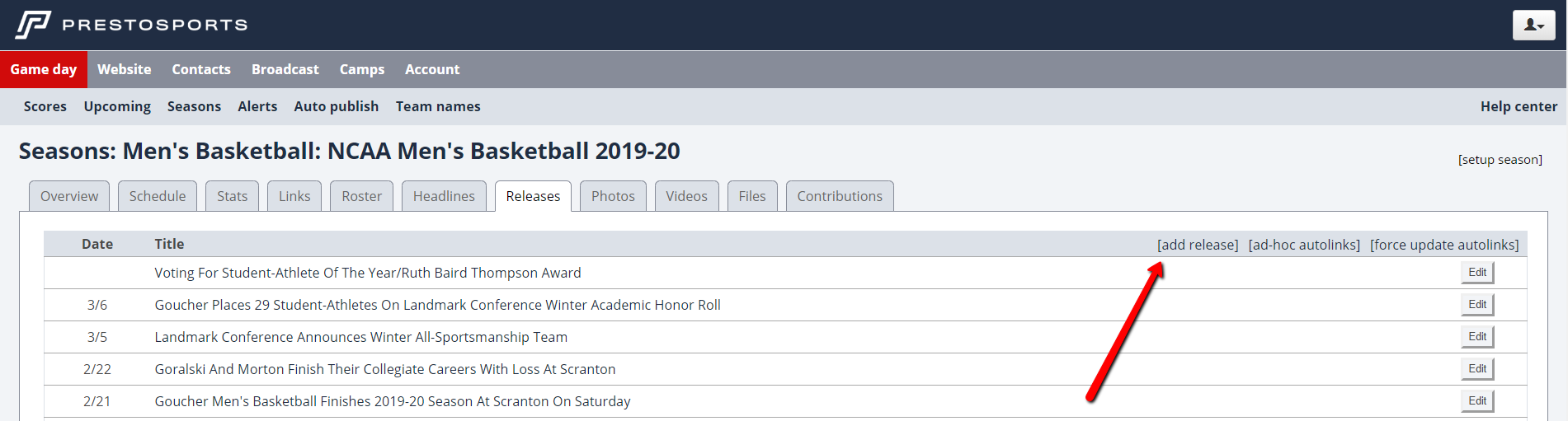Click the PrestoSports logo icon
This screenshot has width=1568, height=421.
(x=33, y=25)
